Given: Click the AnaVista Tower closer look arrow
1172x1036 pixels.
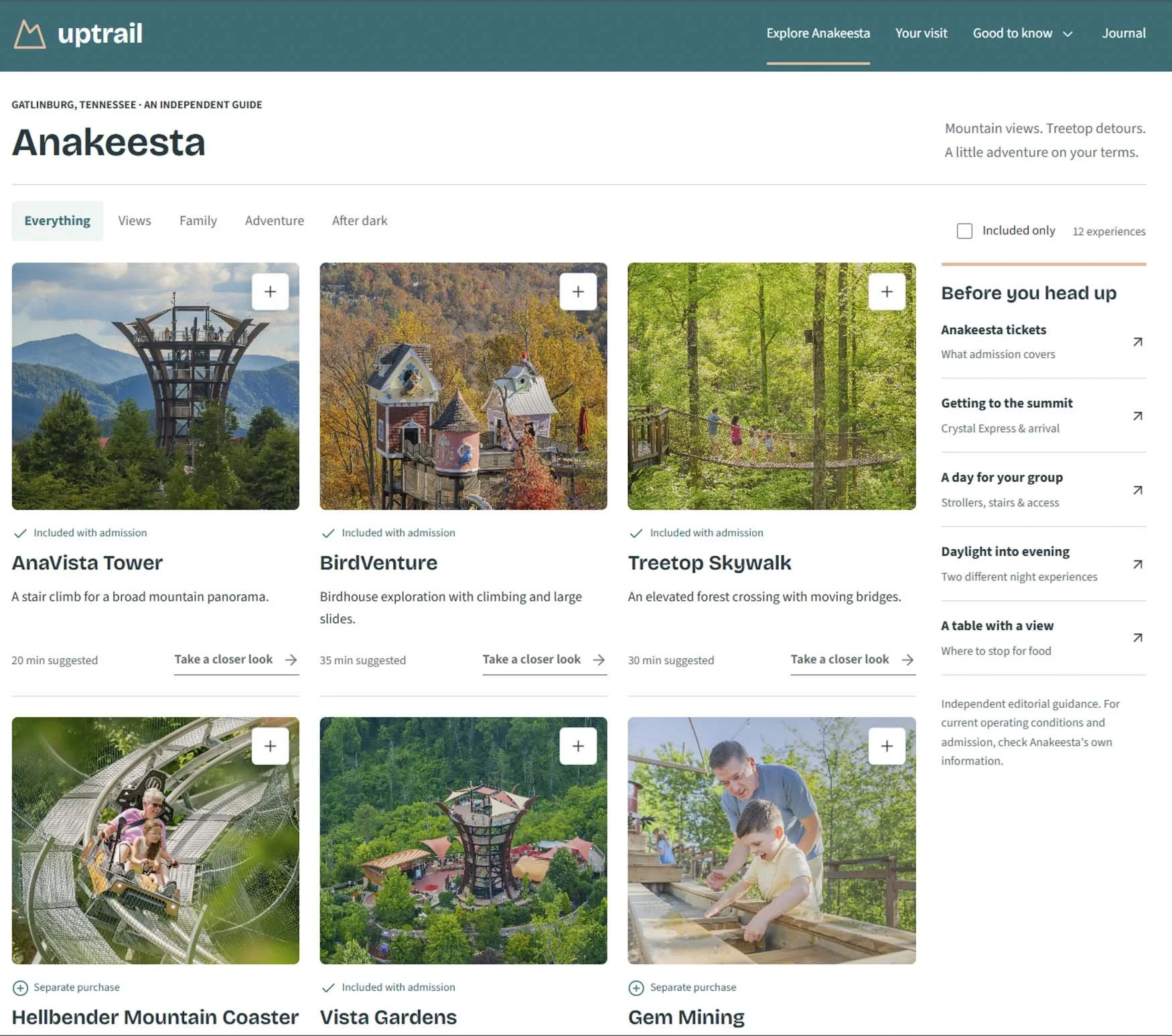Looking at the screenshot, I should (x=291, y=660).
